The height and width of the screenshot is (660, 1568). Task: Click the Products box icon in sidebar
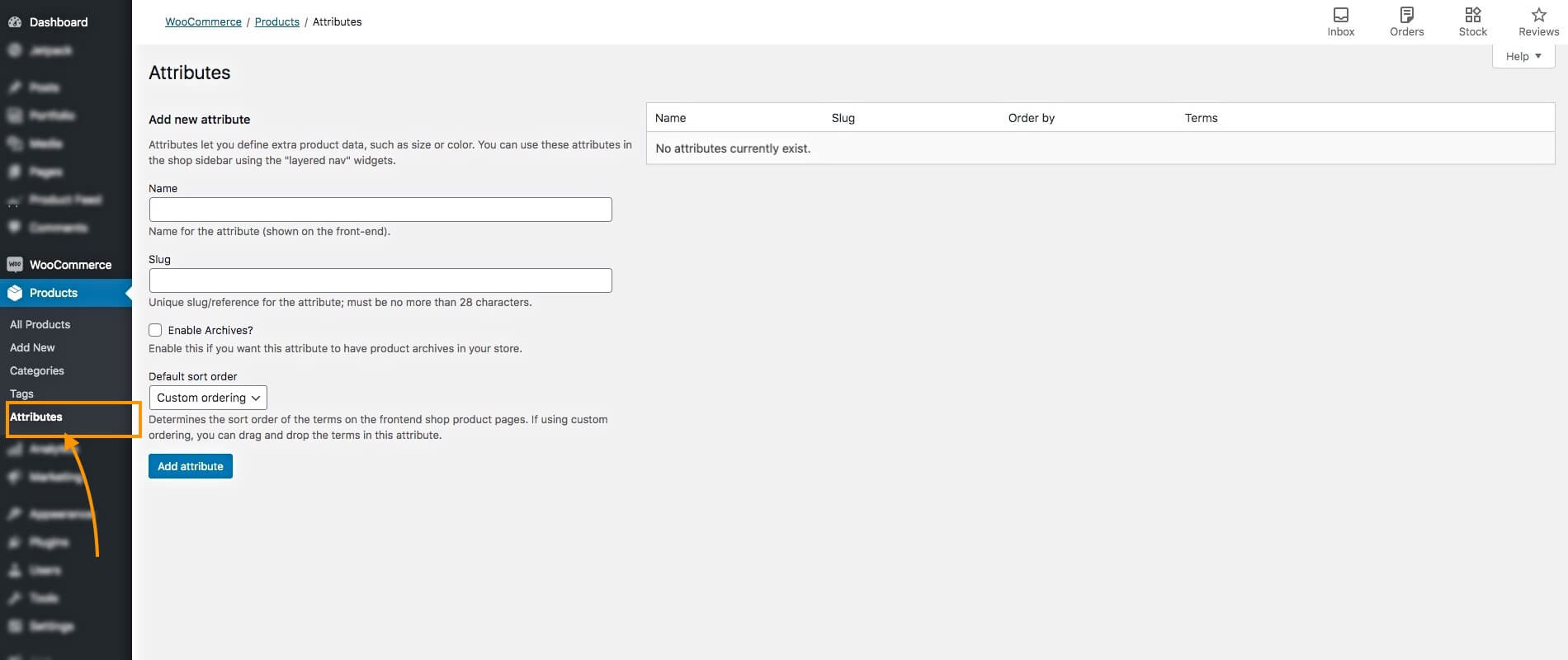[x=14, y=293]
